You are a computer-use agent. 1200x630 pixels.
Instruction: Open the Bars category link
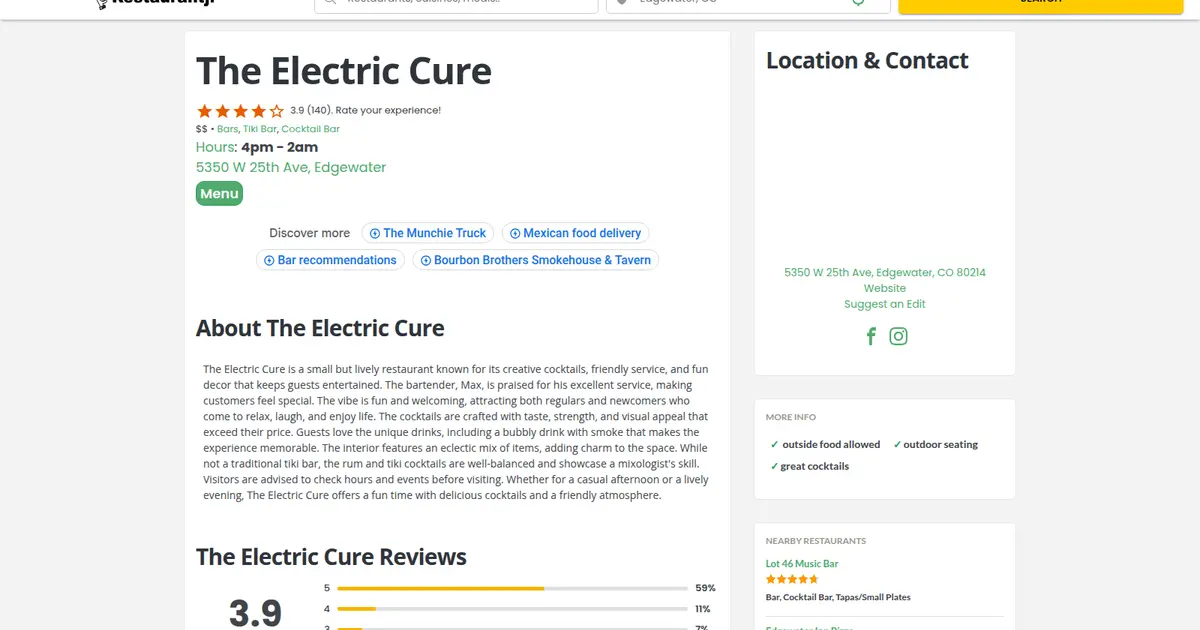click(228, 129)
